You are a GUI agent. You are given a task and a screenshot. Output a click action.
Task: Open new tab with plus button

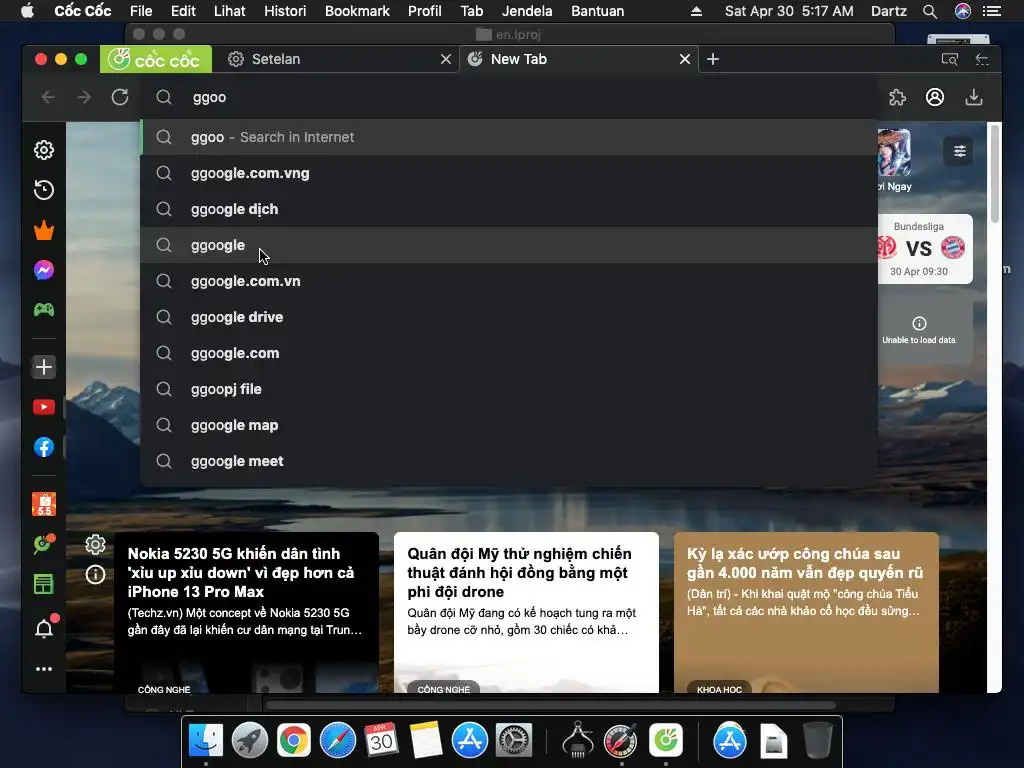[713, 59]
